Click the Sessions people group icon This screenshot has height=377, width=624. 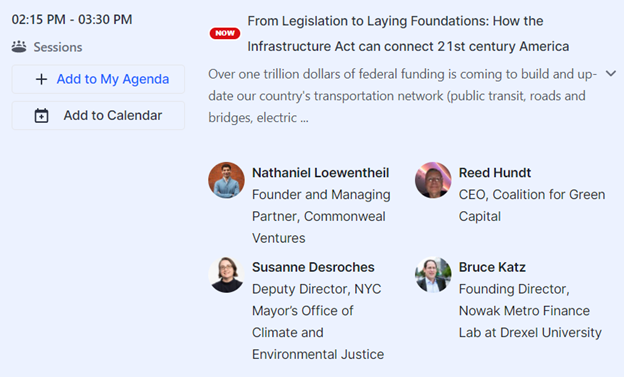[x=19, y=47]
